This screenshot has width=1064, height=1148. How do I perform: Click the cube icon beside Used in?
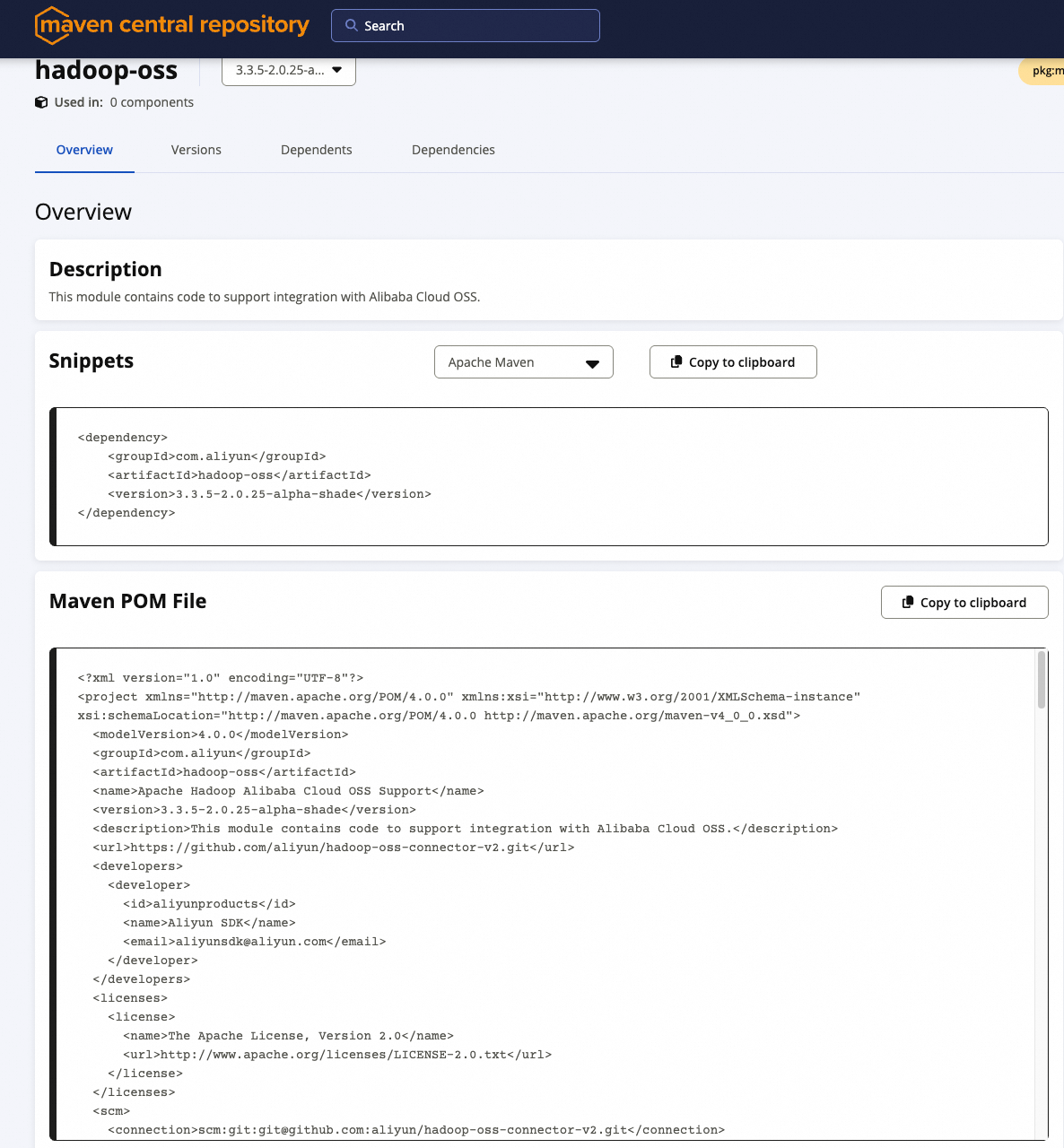41,102
